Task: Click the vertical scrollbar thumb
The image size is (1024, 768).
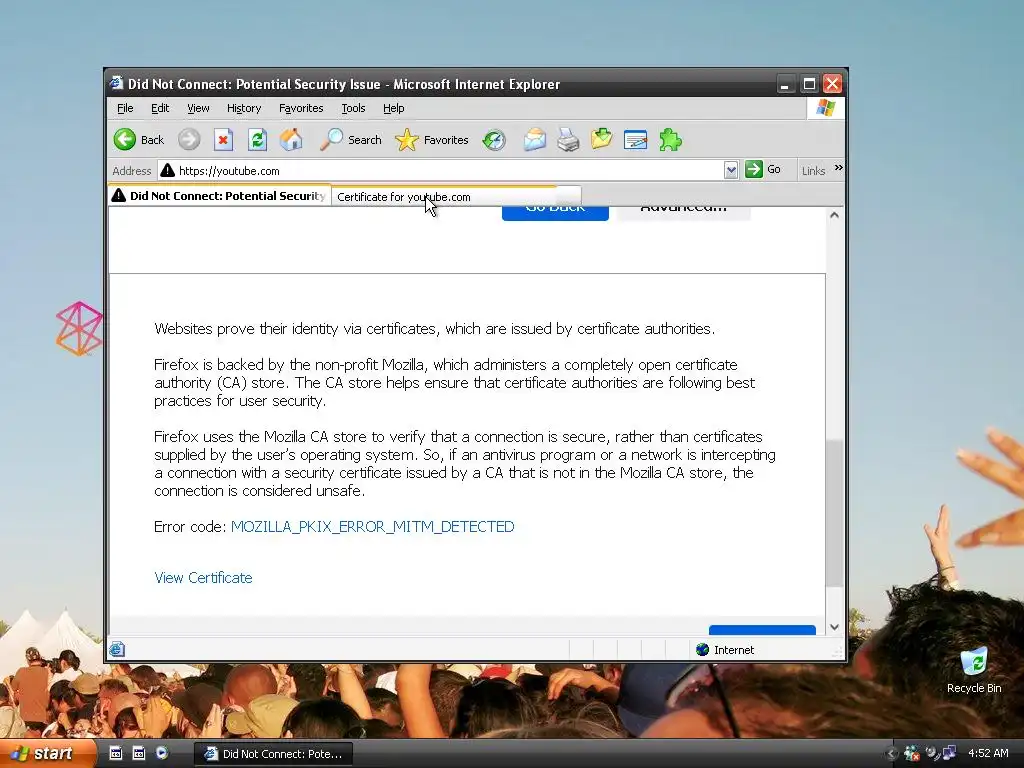Action: 834,513
